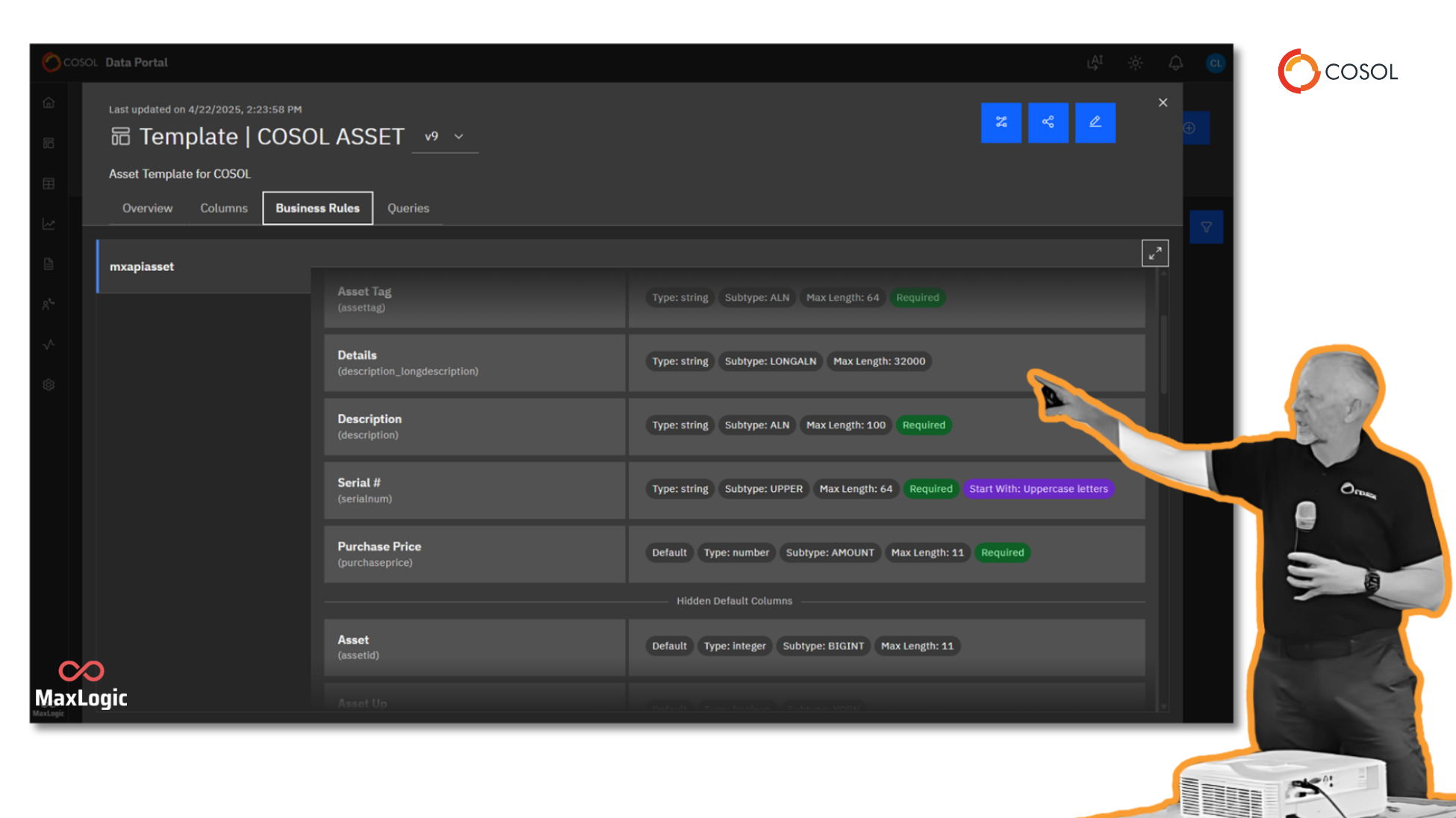
Task: Click the Asset (assetid) column row
Action: click(735, 647)
